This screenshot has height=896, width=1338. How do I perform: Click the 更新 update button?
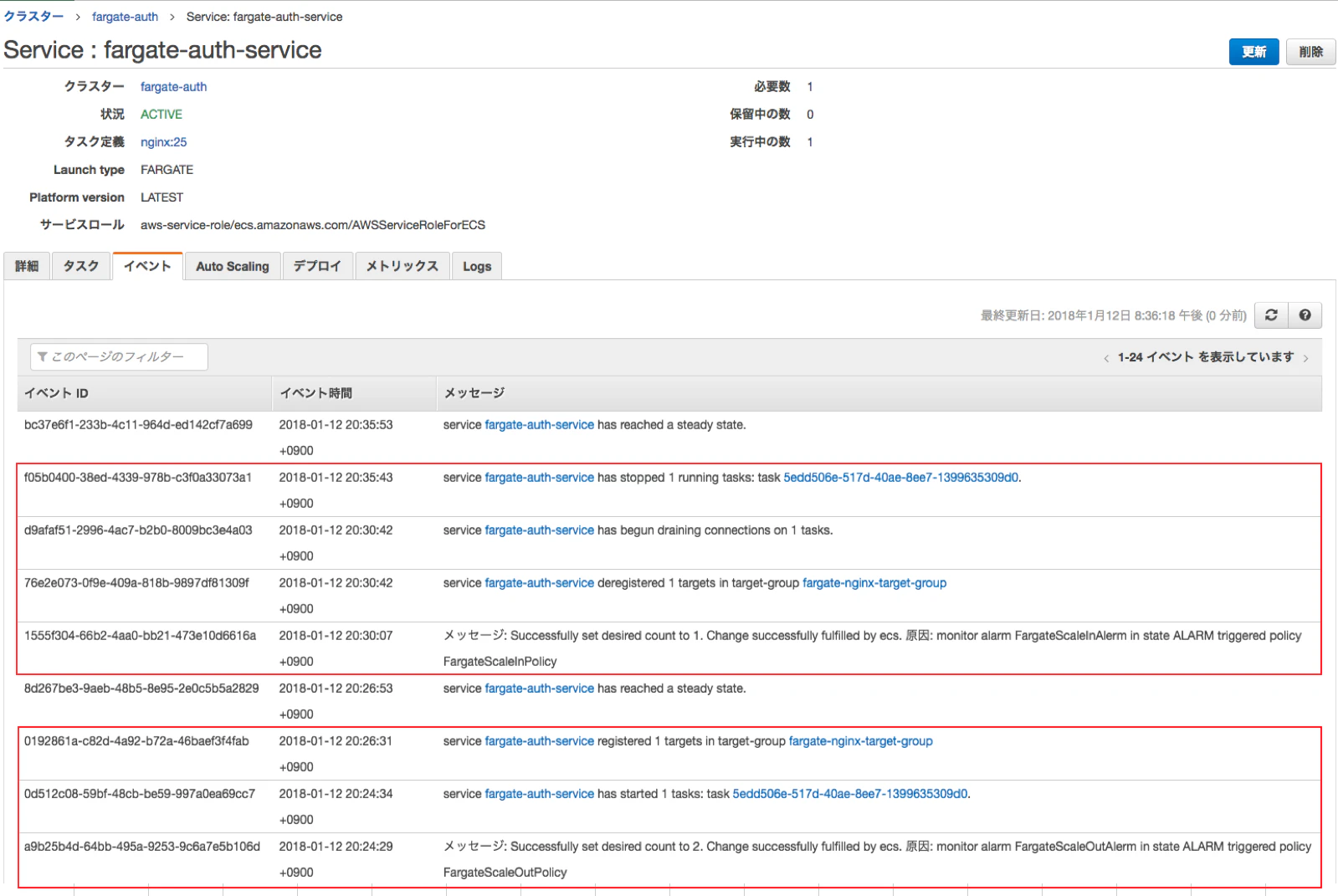1253,52
